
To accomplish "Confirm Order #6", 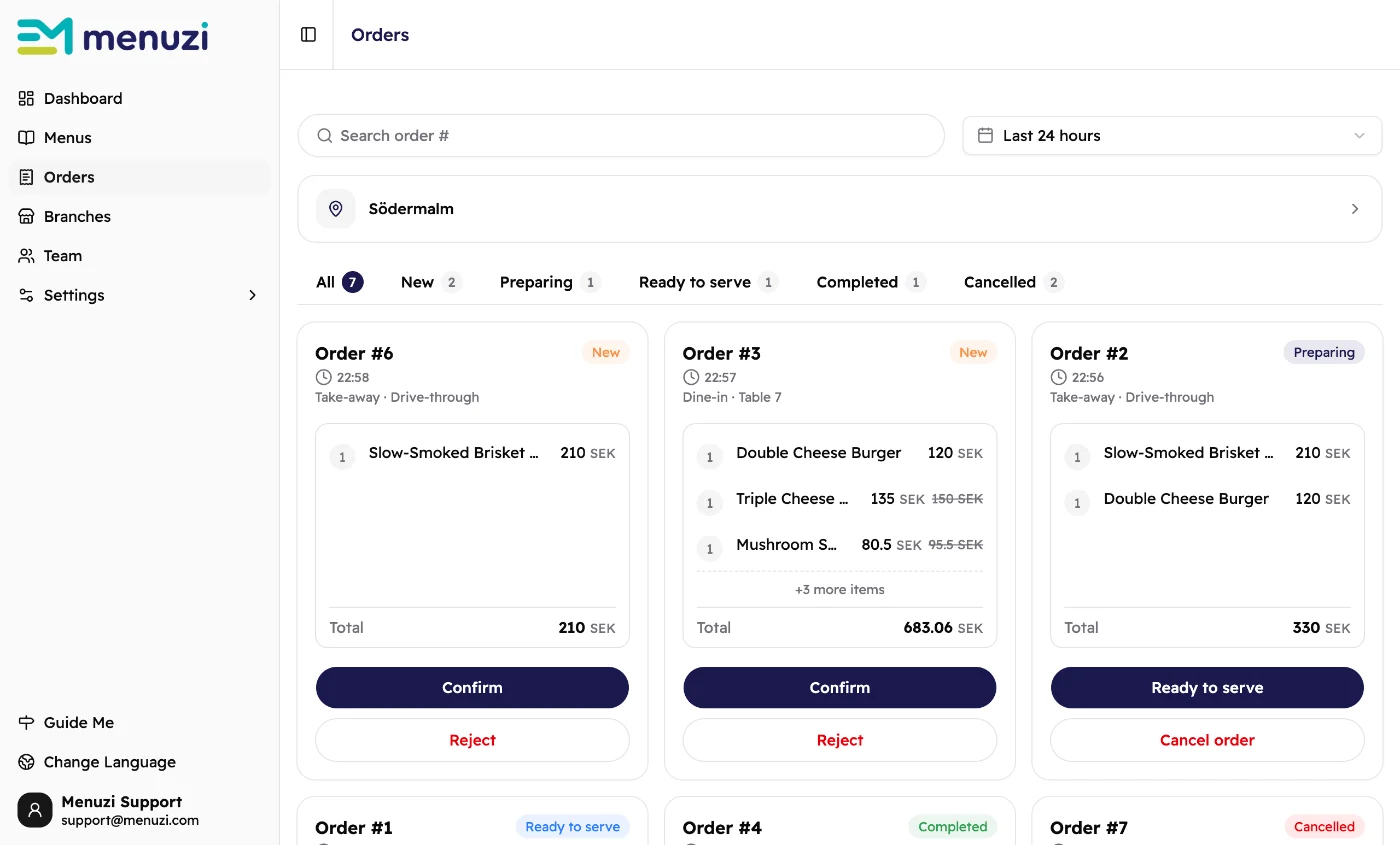I will coord(472,688).
